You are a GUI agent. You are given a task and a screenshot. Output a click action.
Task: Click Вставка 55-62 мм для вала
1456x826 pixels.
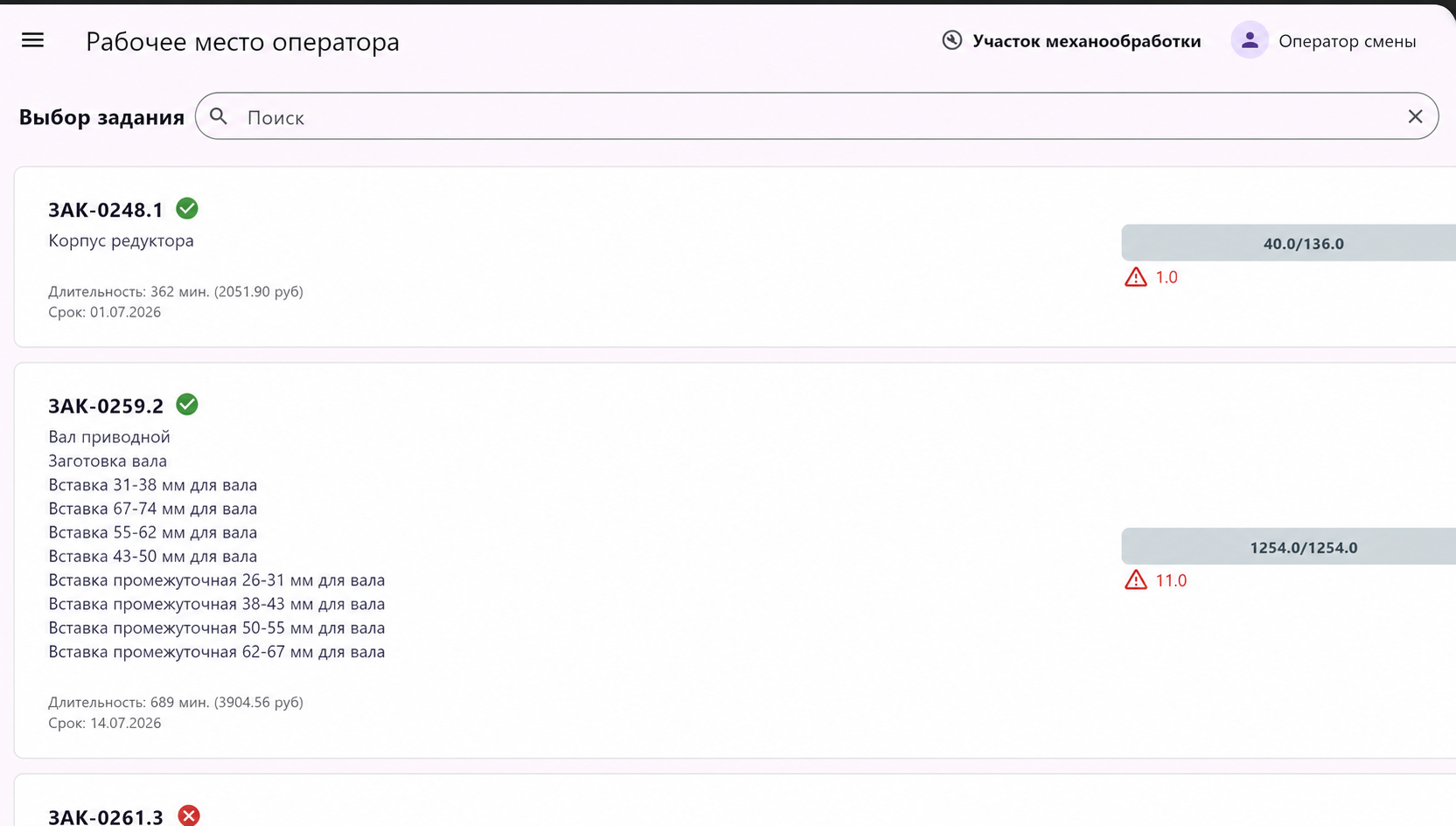point(153,531)
